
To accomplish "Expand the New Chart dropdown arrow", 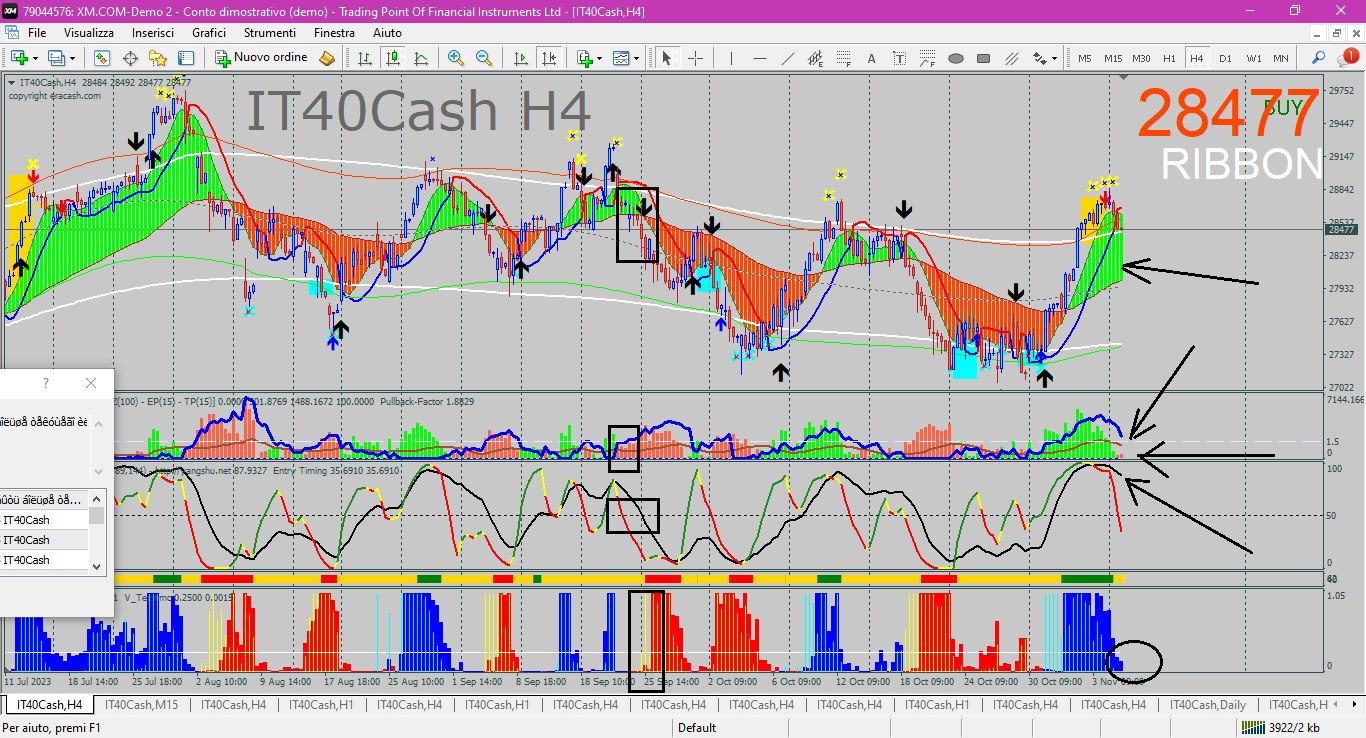I will (x=35, y=58).
